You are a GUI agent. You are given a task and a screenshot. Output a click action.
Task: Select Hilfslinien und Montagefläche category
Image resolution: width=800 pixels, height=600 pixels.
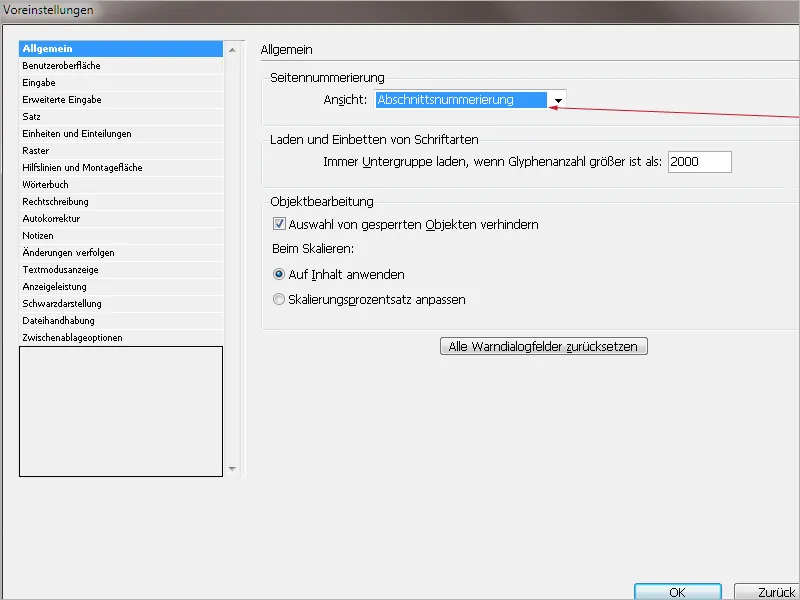pyautogui.click(x=121, y=168)
